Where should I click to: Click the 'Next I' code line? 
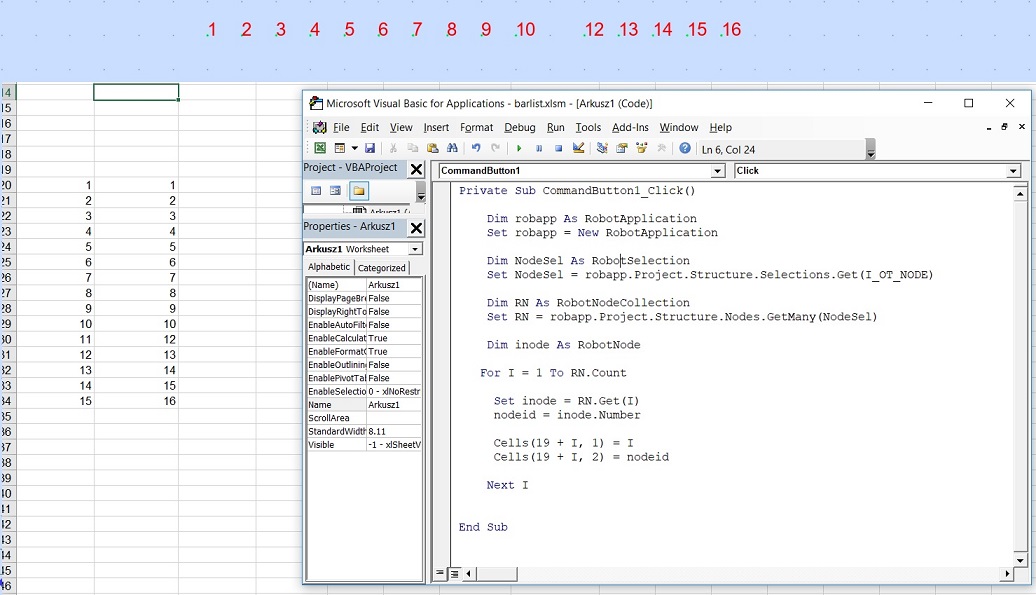[x=507, y=485]
